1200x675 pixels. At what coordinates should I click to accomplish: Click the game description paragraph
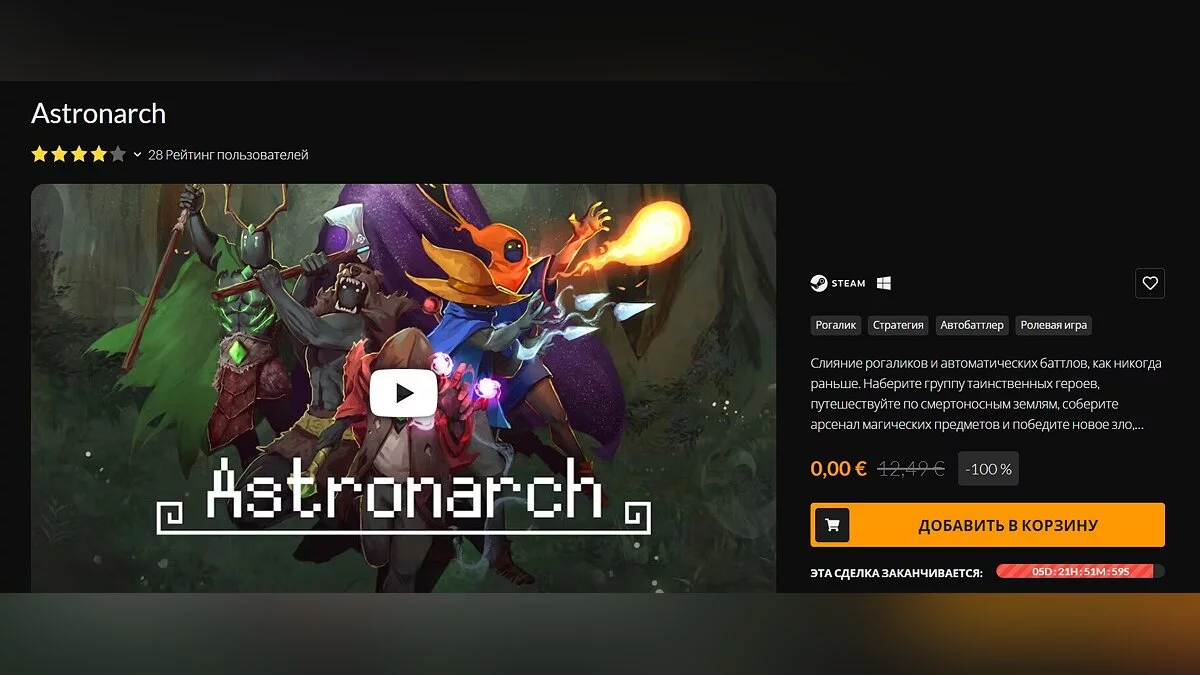986,394
